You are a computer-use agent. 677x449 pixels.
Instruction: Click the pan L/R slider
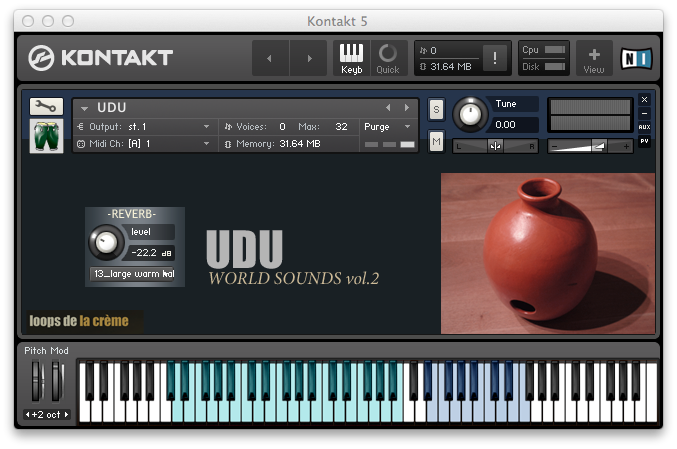point(495,146)
